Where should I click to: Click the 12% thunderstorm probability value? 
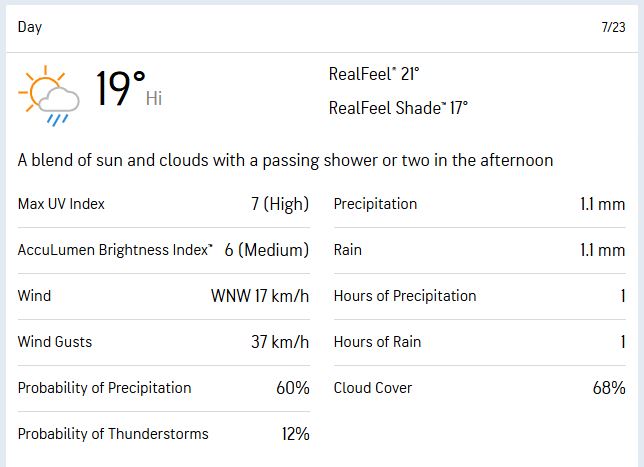295,434
